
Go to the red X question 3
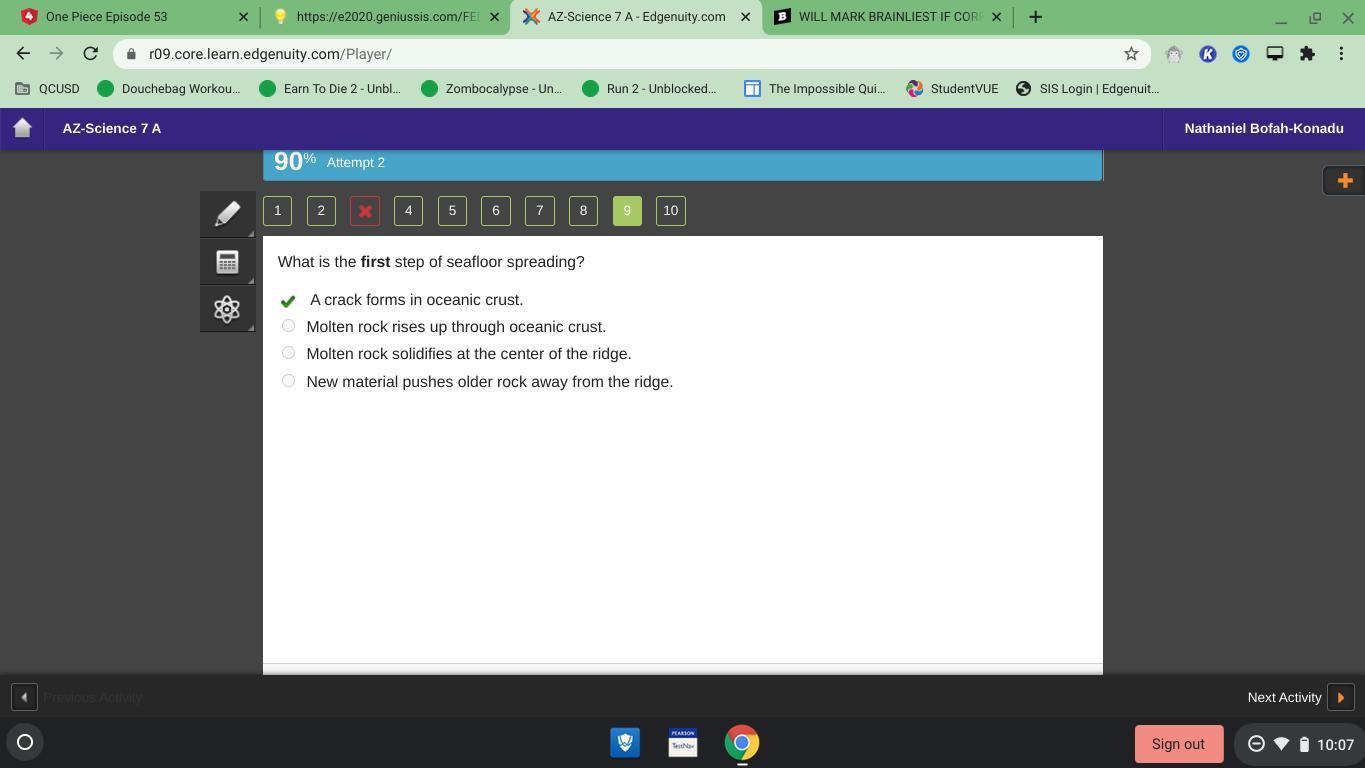365,211
